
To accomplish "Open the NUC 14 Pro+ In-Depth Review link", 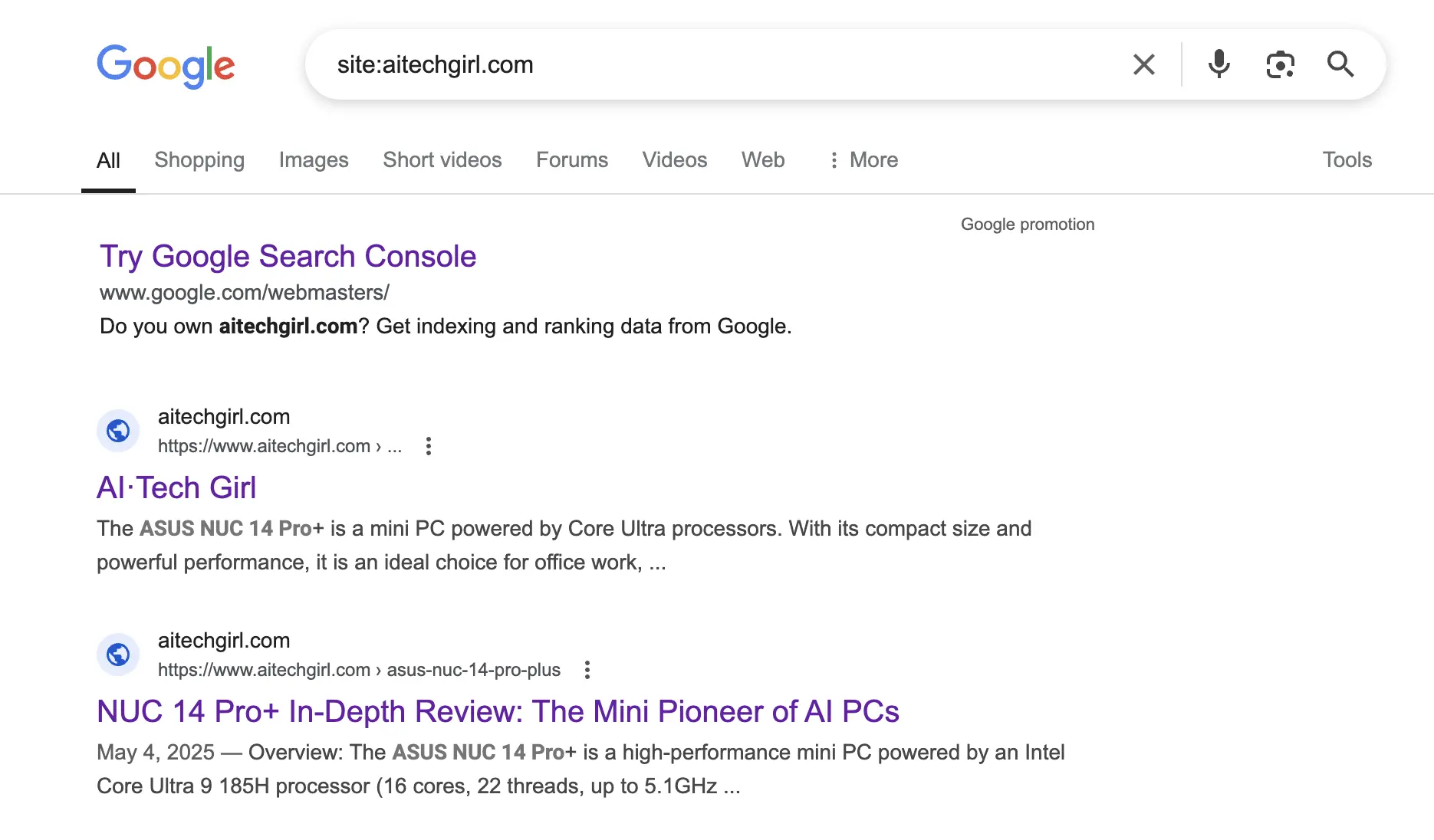I will click(x=498, y=712).
